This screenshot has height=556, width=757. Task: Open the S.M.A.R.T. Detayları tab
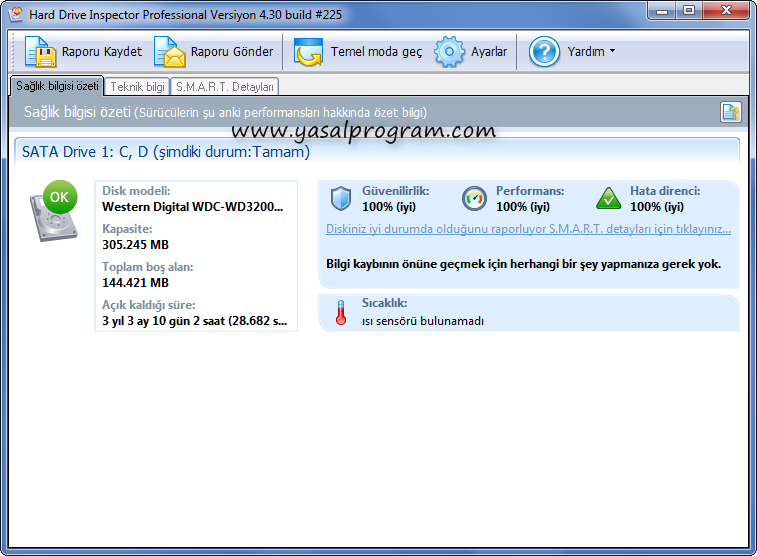(225, 87)
